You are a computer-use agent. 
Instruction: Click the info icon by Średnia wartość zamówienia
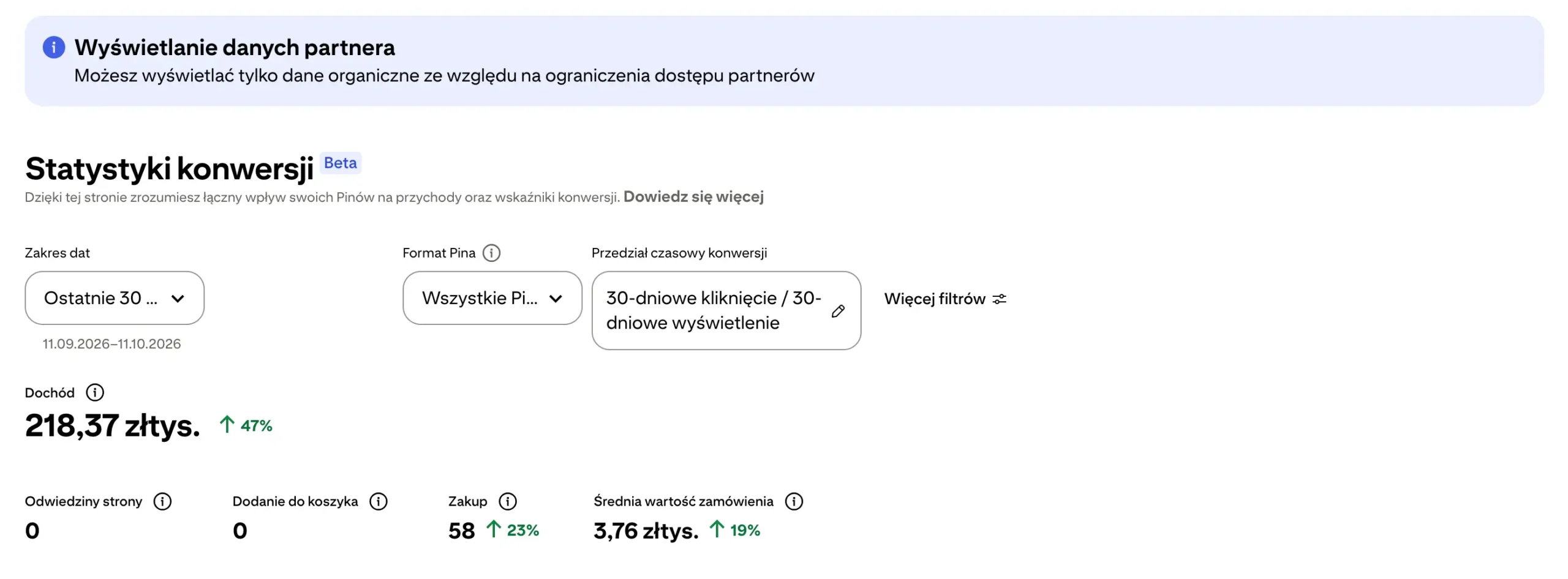(x=794, y=501)
